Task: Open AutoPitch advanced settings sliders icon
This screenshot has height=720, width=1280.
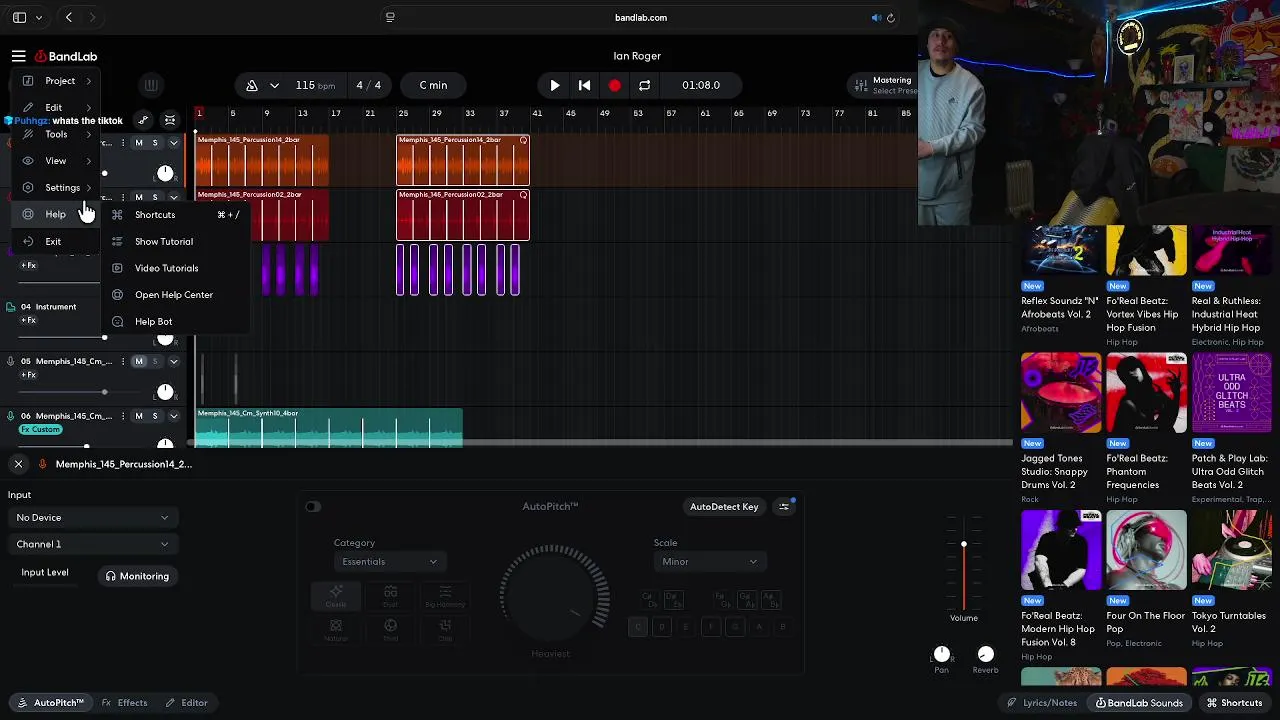Action: 784,507
